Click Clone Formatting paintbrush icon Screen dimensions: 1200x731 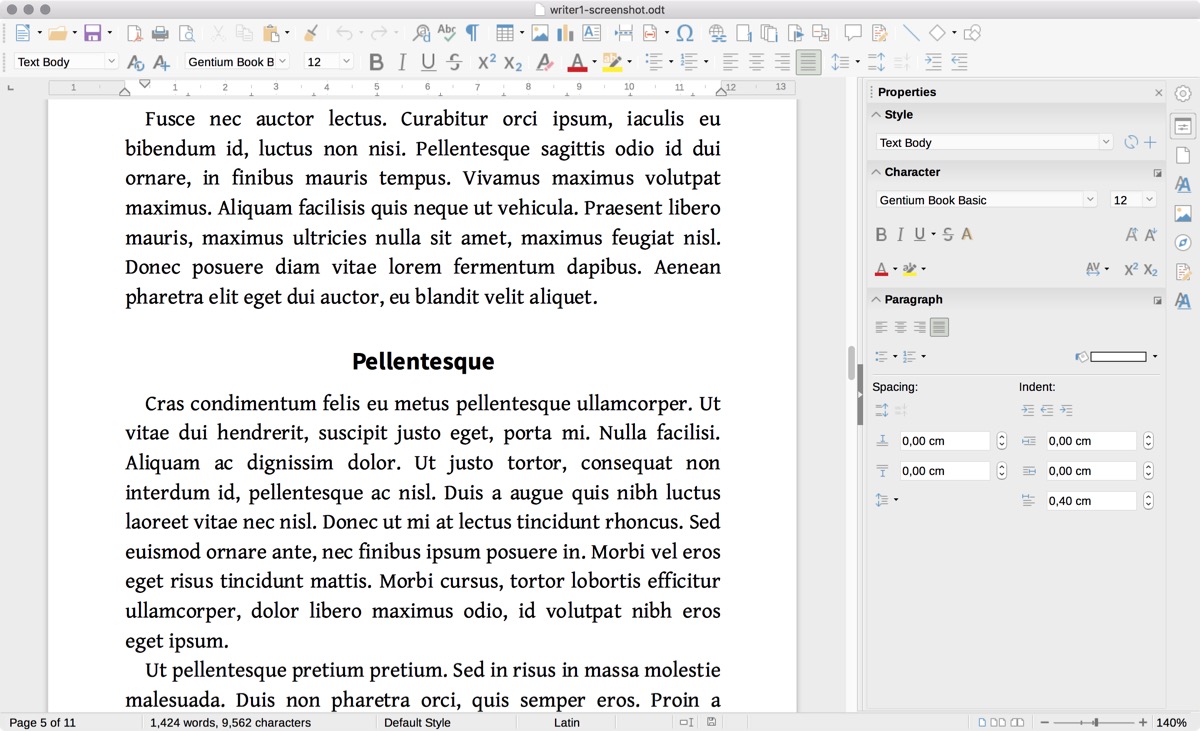311,33
